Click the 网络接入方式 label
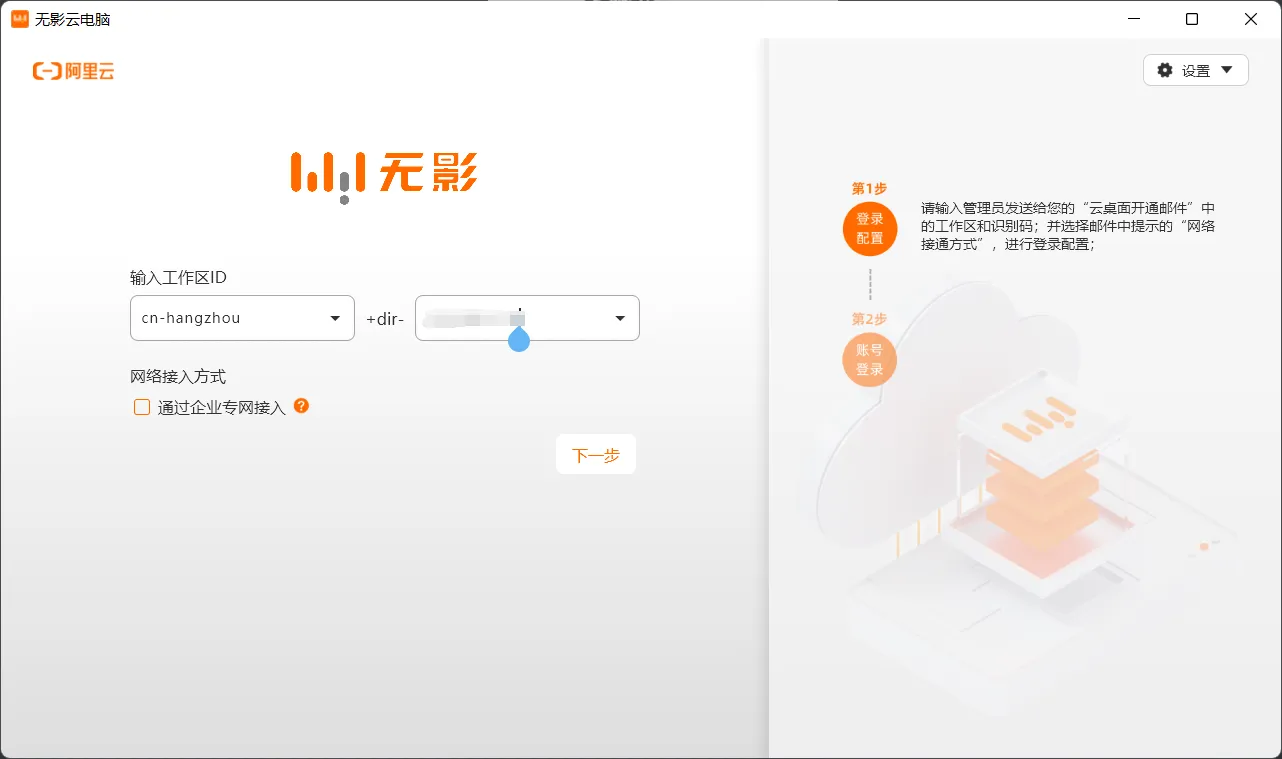This screenshot has width=1282, height=759. (x=178, y=376)
